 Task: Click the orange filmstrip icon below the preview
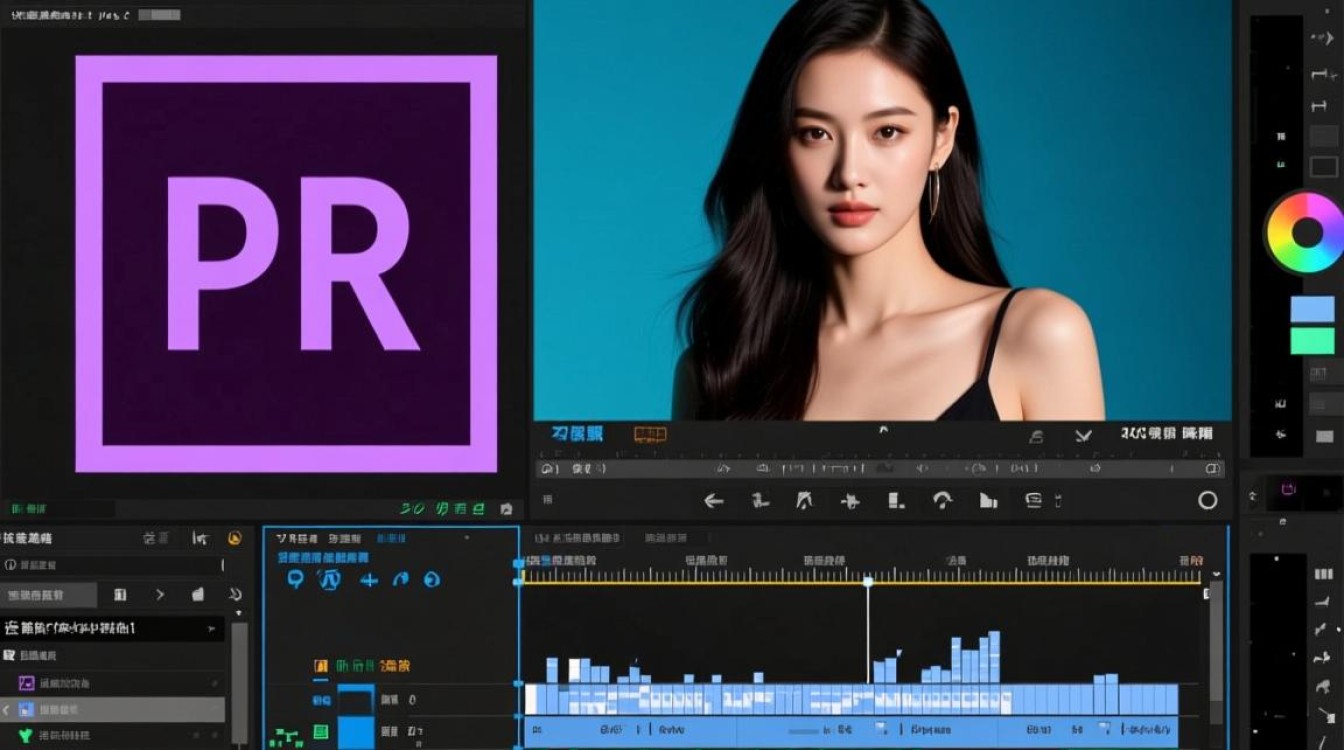click(650, 434)
